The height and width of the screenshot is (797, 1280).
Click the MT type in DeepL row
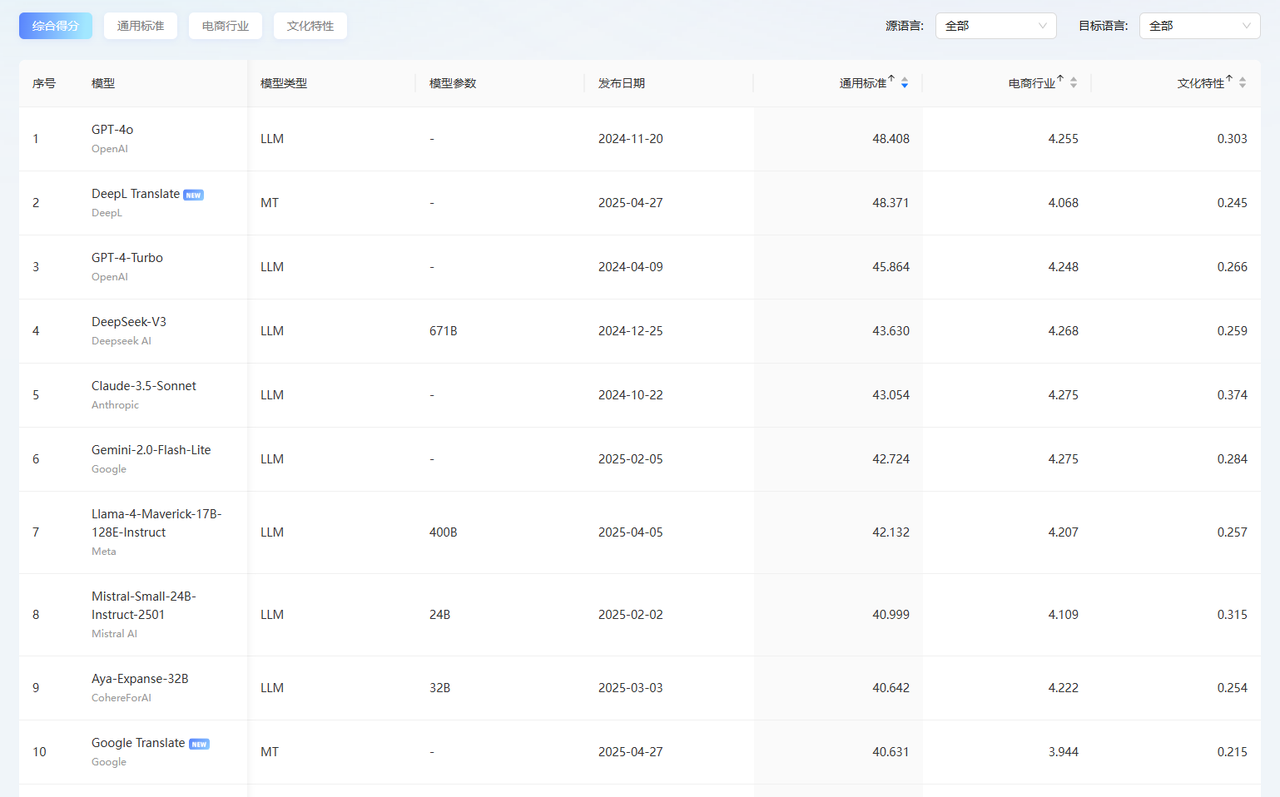(270, 203)
